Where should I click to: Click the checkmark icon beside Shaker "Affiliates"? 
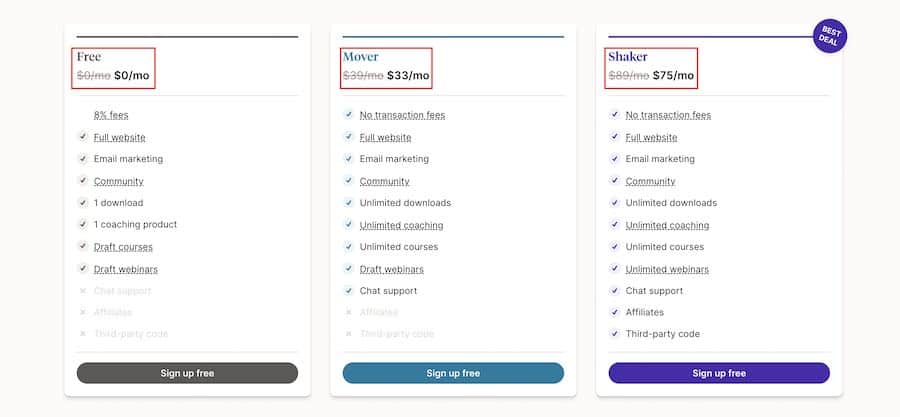click(615, 312)
